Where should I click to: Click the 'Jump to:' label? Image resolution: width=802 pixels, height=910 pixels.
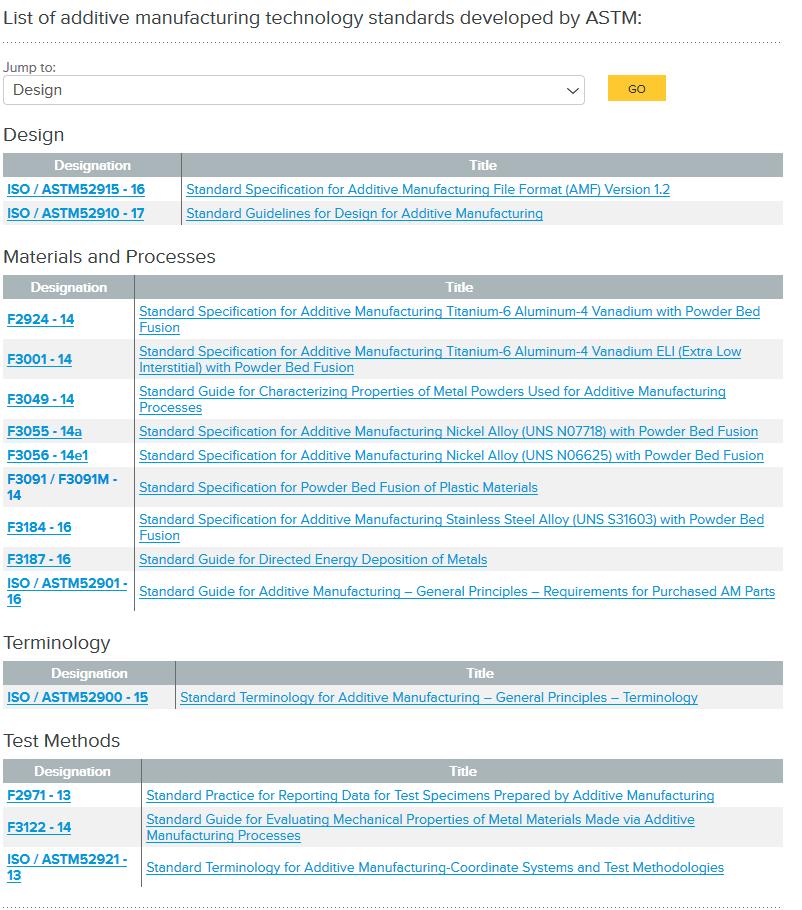pyautogui.click(x=29, y=67)
